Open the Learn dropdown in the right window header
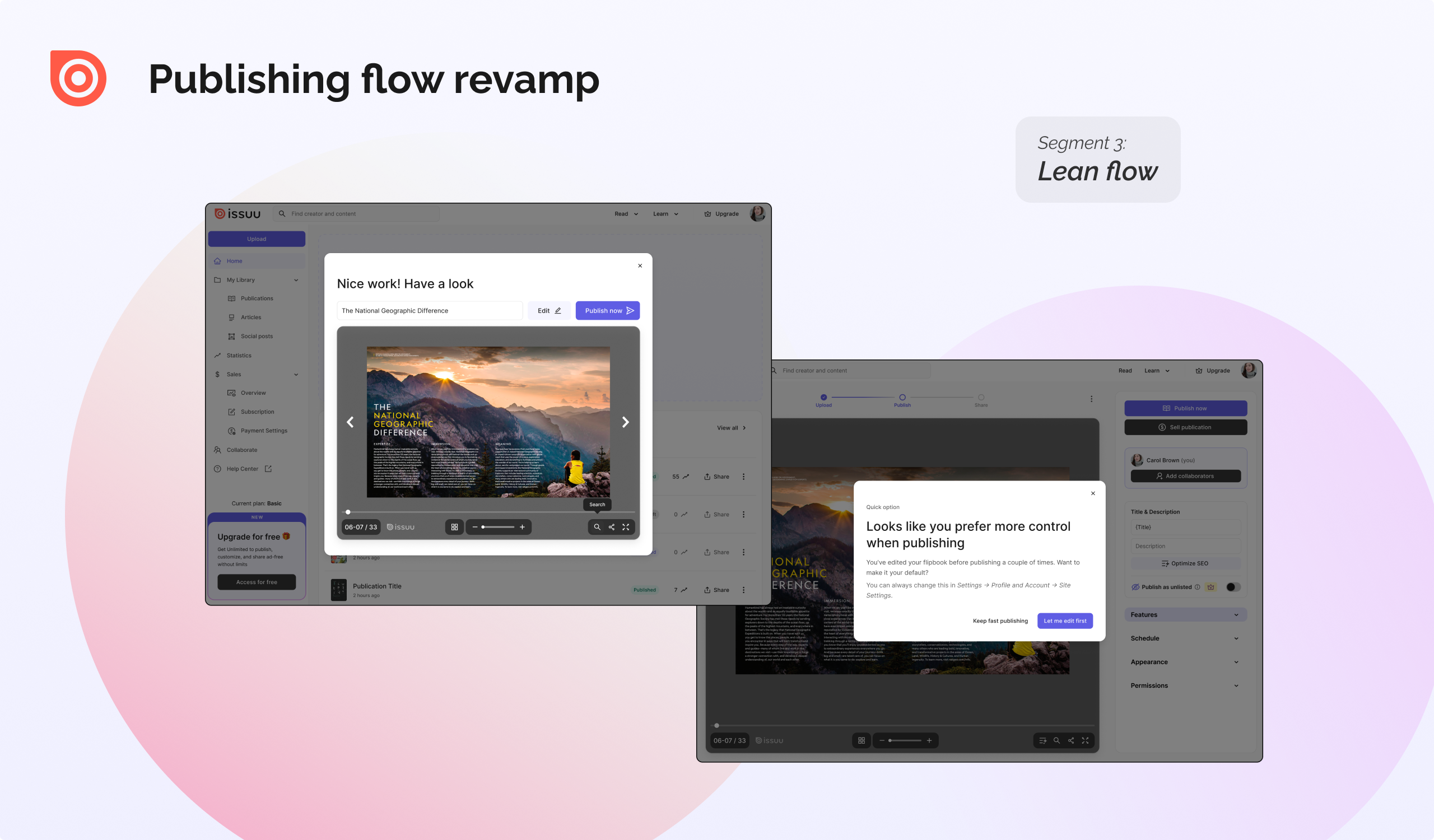The width and height of the screenshot is (1434, 840). coord(1157,370)
